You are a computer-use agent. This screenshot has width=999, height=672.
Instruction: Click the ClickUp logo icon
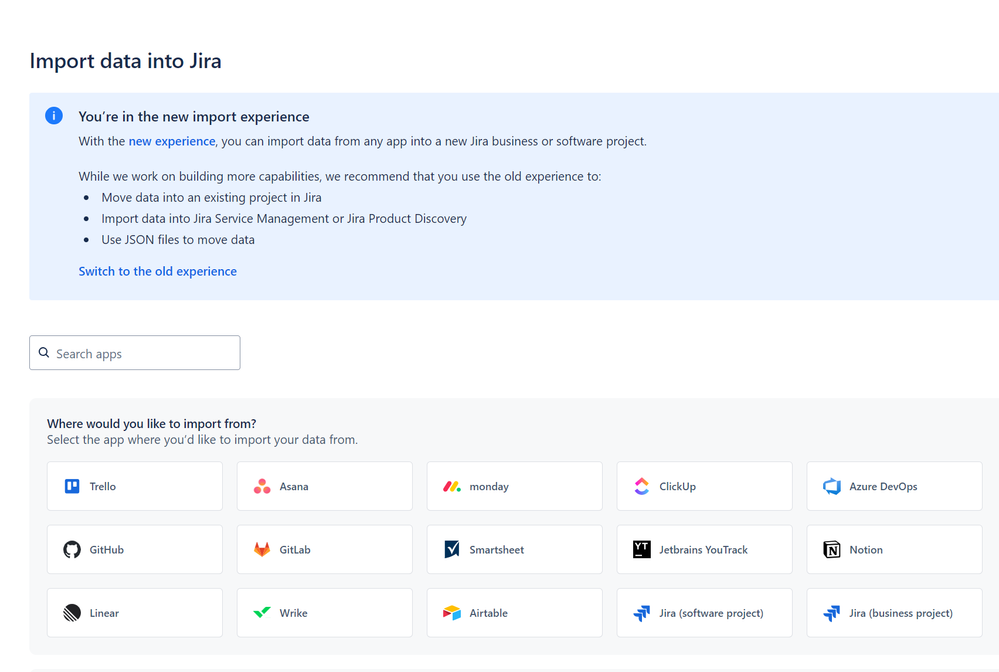[642, 487]
